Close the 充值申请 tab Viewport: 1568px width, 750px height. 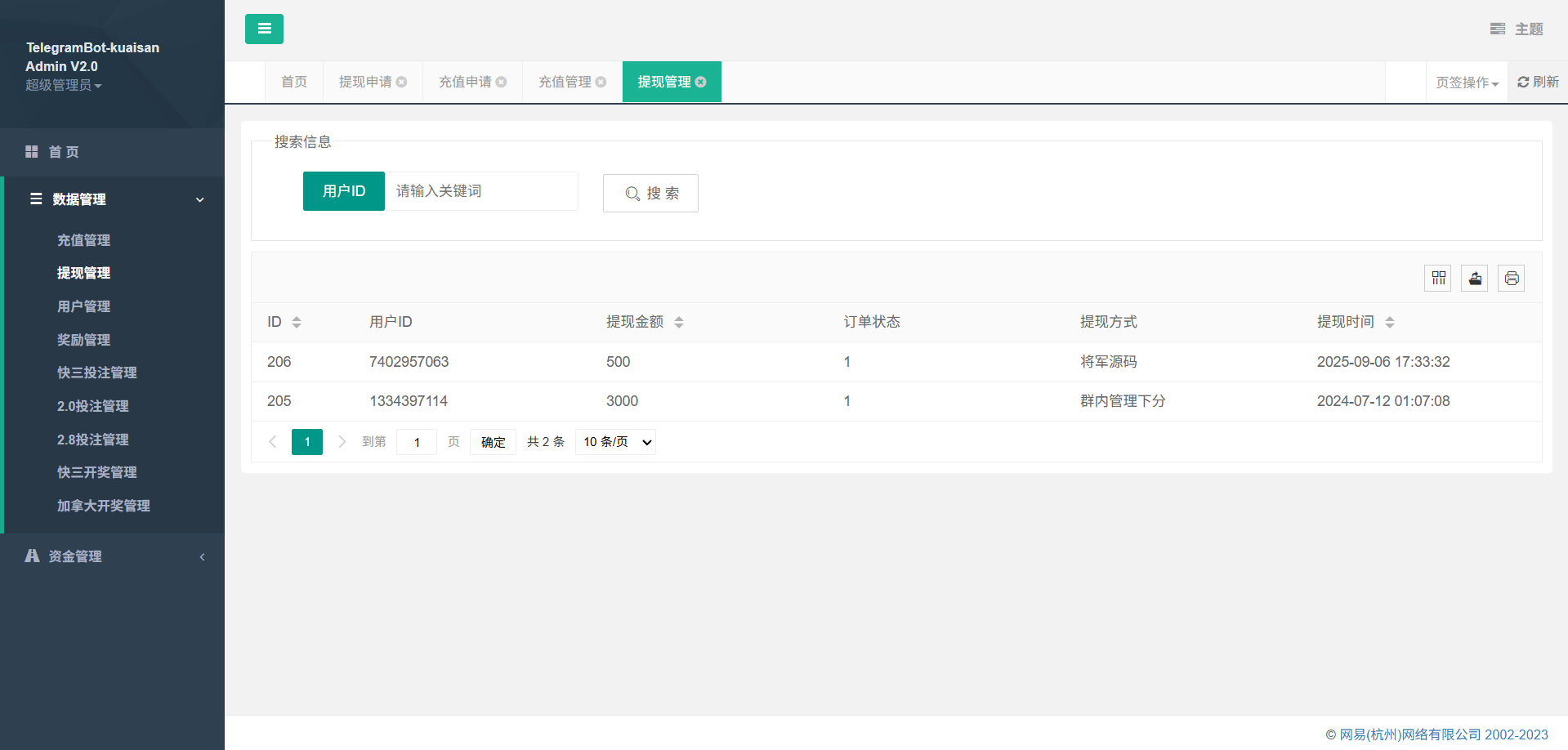coord(502,82)
